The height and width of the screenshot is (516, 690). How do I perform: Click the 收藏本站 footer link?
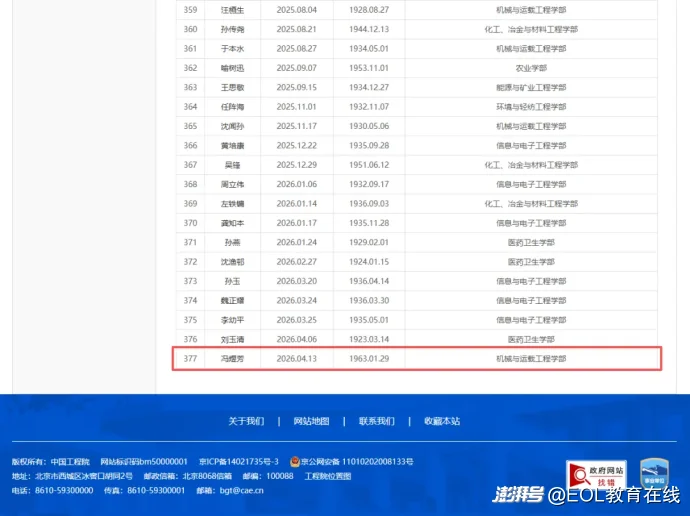442,421
